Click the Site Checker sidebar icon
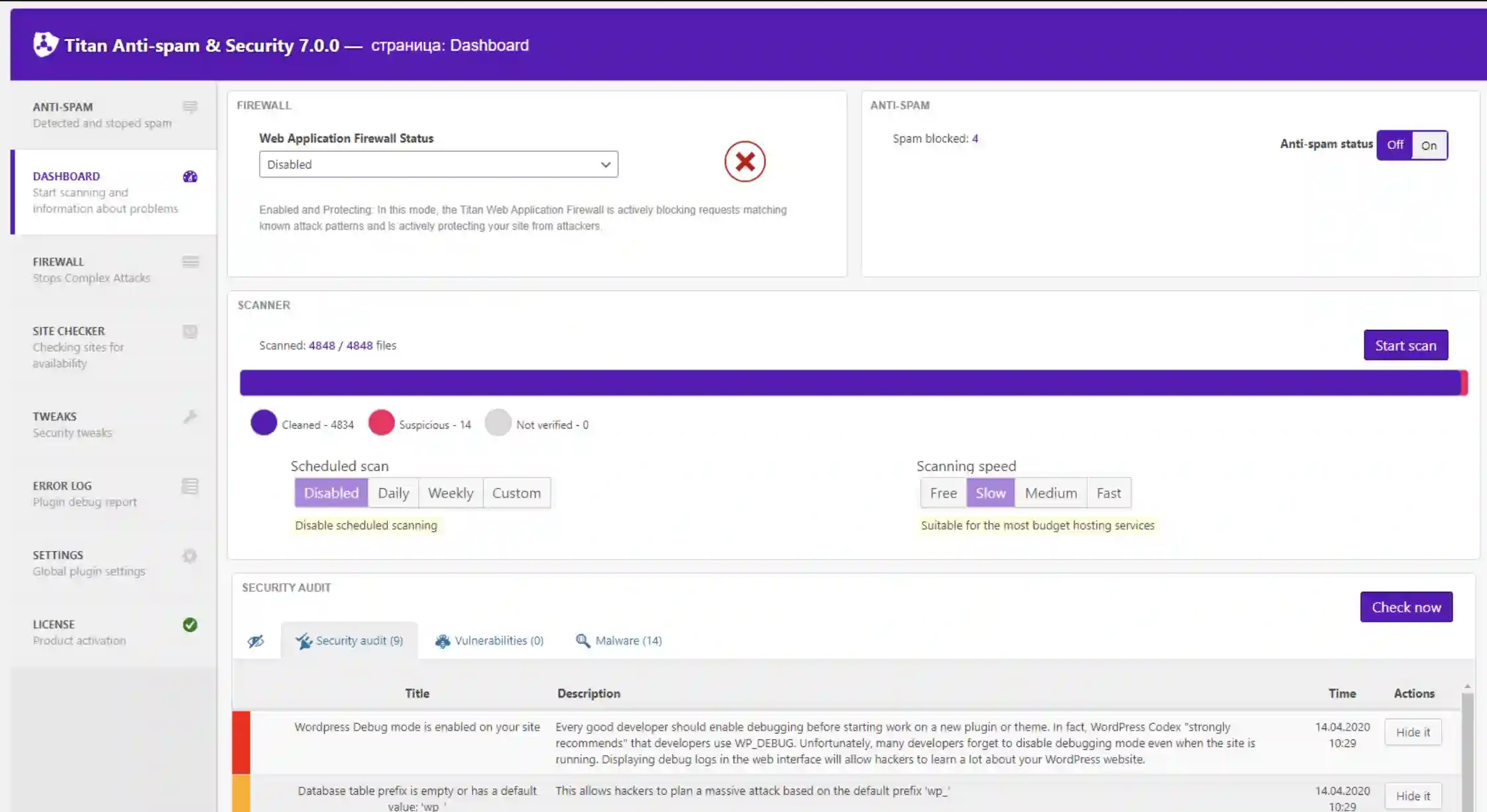1487x812 pixels. [x=190, y=331]
